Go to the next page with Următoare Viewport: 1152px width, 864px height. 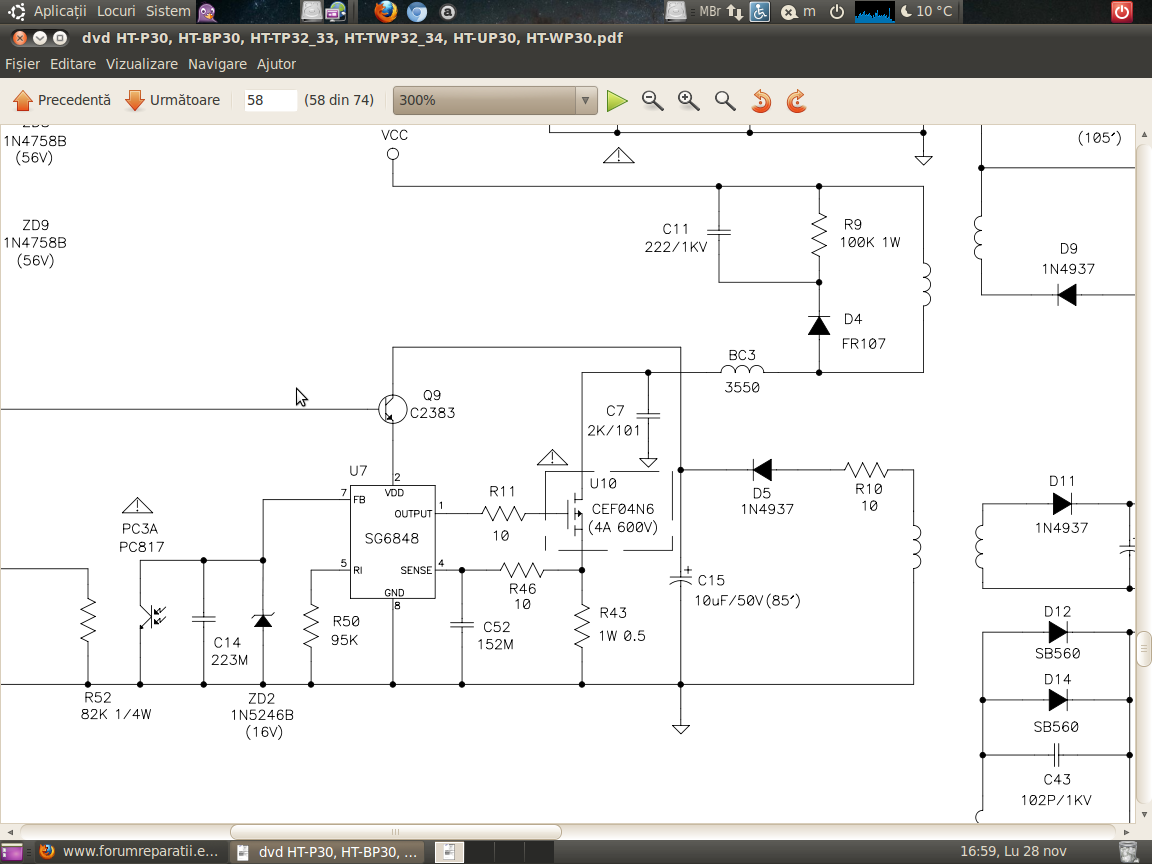point(172,100)
